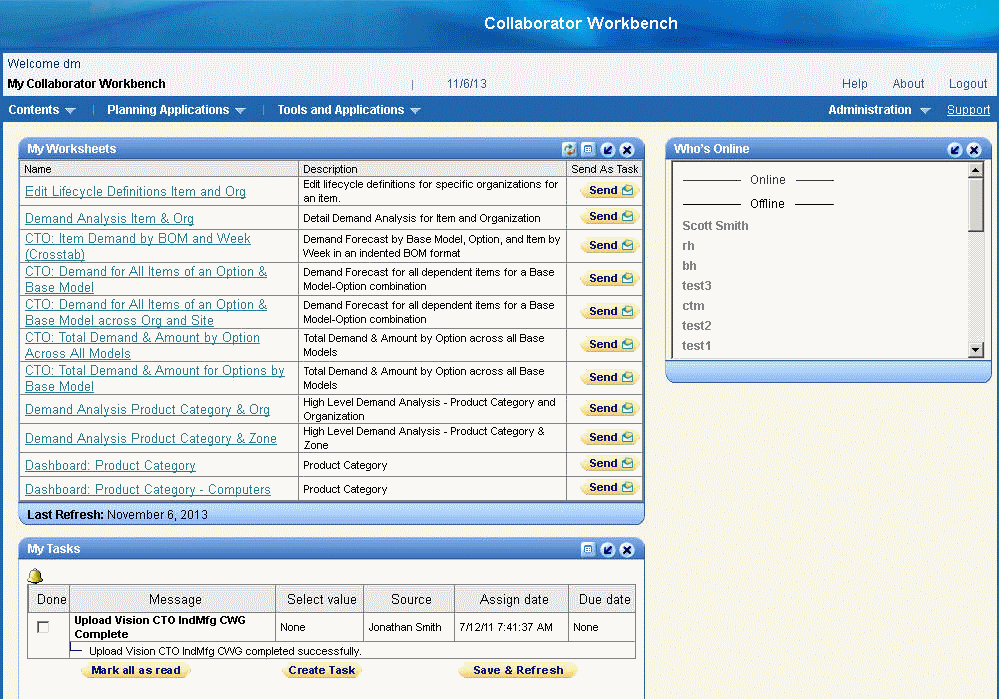Close the My Tasks panel

627,549
